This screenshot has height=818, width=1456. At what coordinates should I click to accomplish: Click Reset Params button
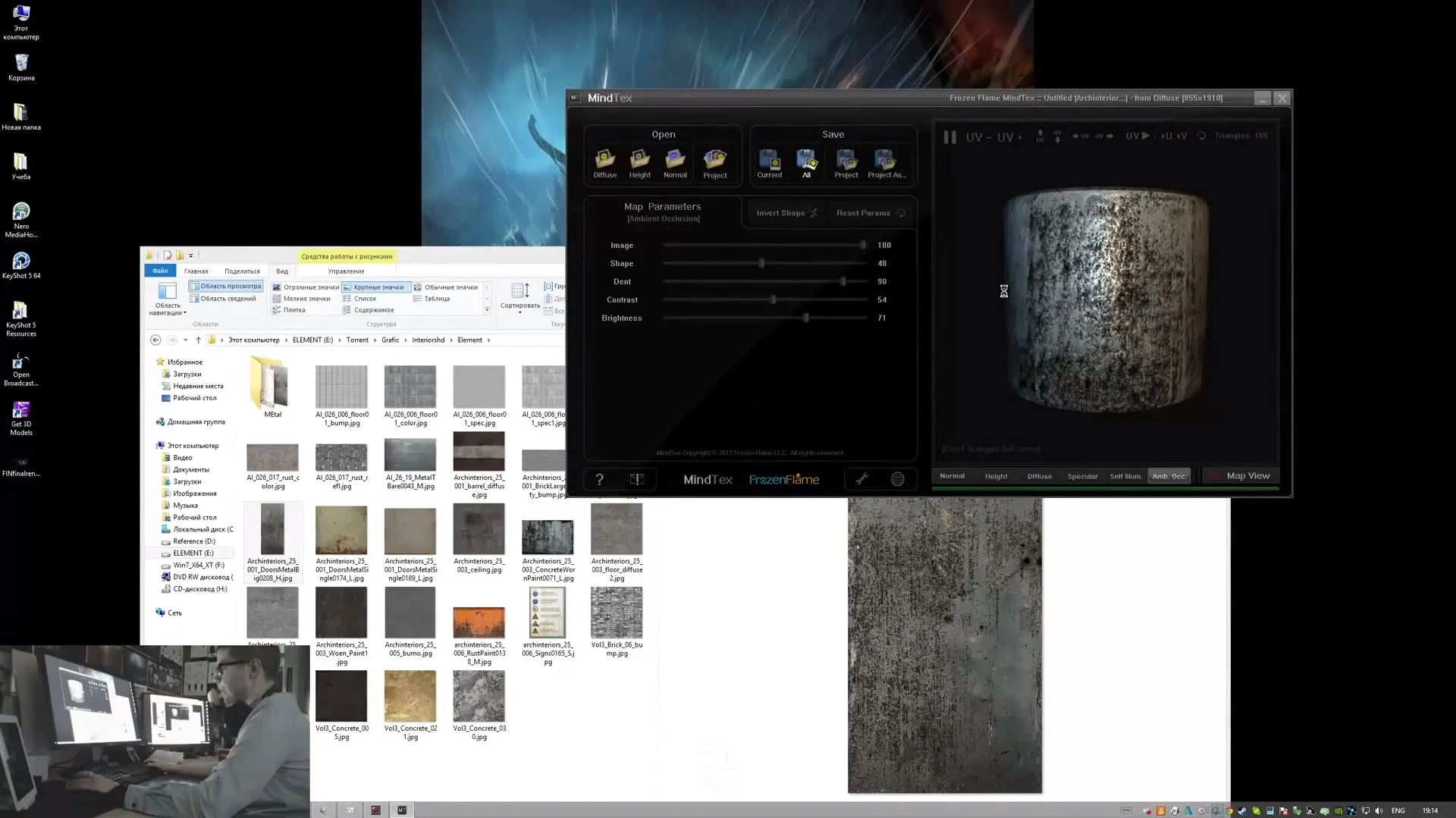(x=870, y=213)
